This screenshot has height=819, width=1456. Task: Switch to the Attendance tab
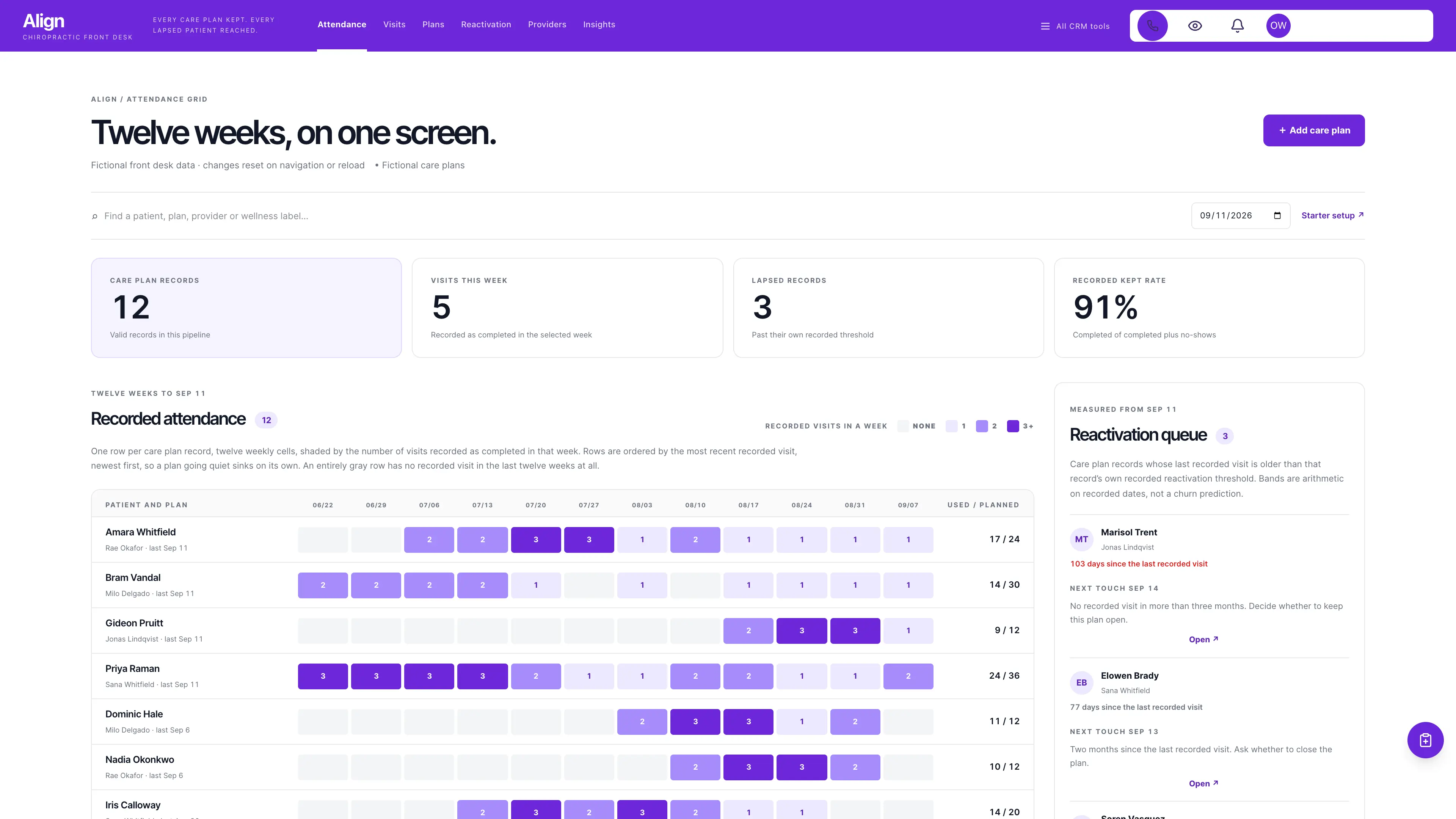point(342,24)
